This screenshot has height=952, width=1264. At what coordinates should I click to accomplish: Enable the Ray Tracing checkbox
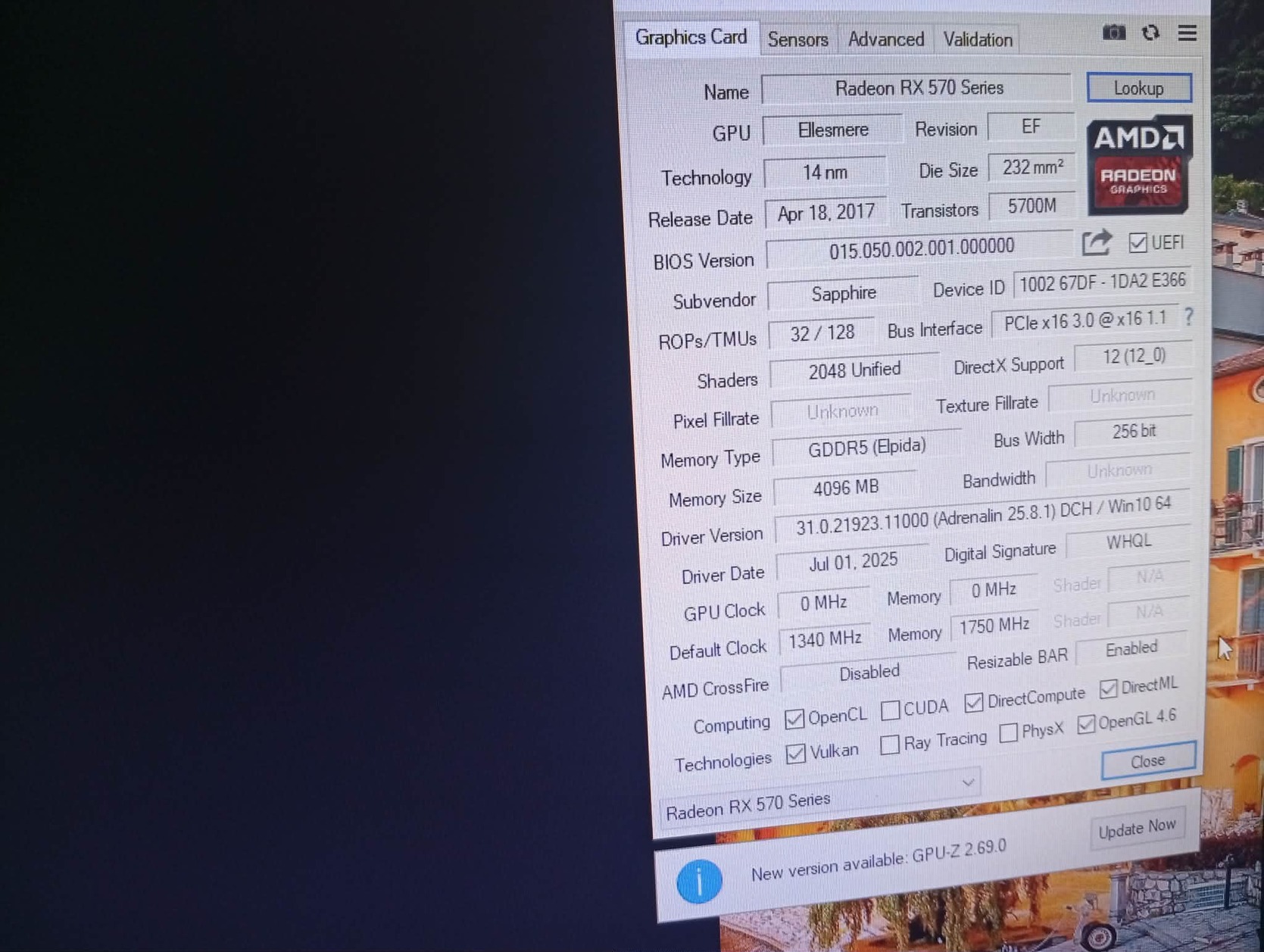click(x=890, y=744)
